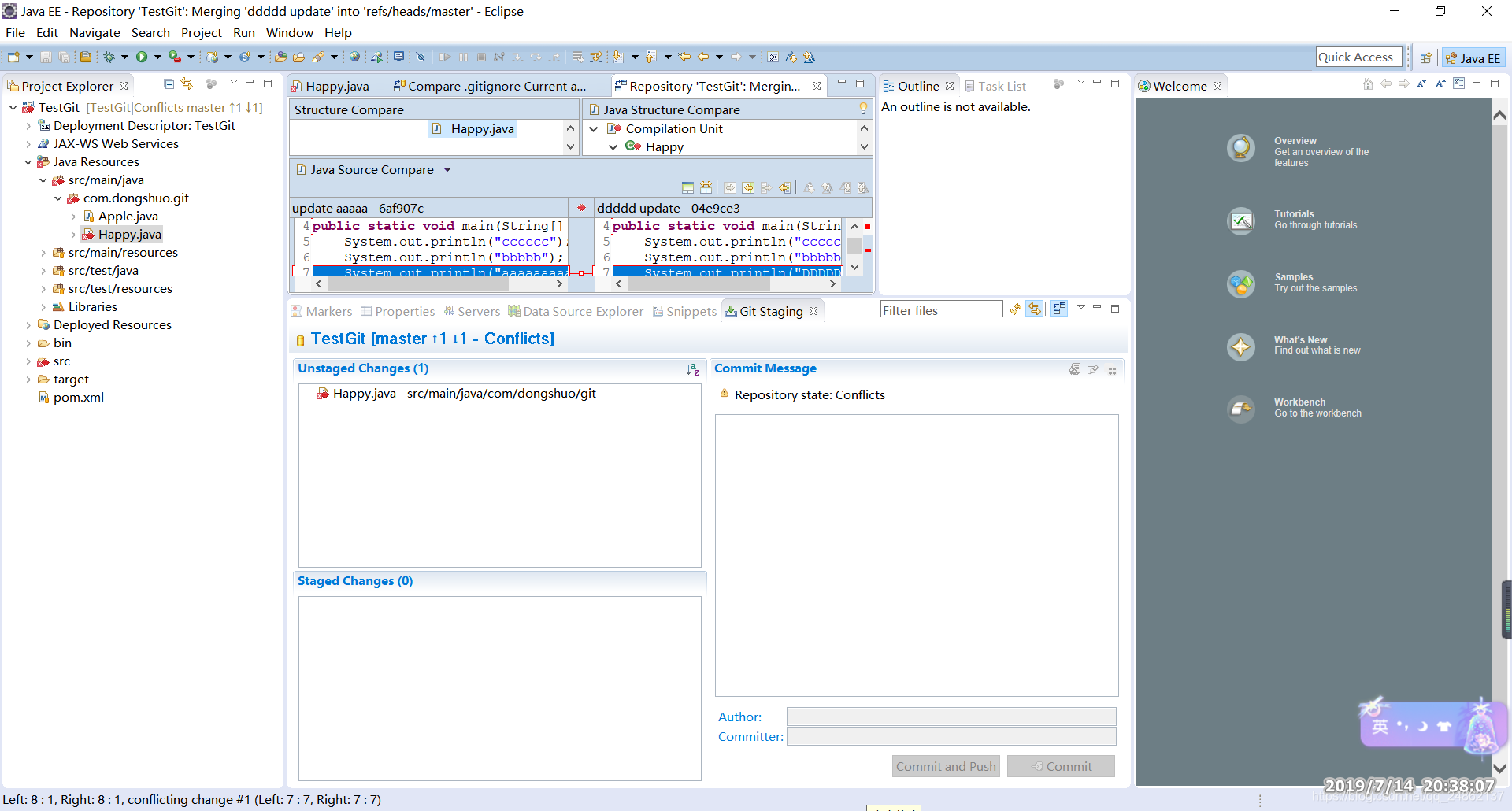Image resolution: width=1512 pixels, height=811 pixels.
Task: Click the Commit and Push button
Action: [946, 766]
